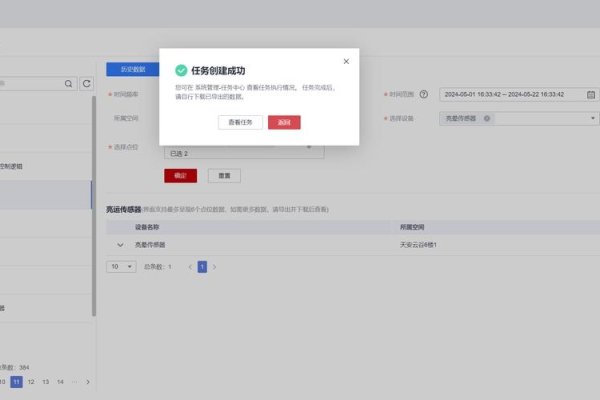This screenshot has height=400, width=600.
Task: Click the 所属空间 column header
Action: (412, 227)
